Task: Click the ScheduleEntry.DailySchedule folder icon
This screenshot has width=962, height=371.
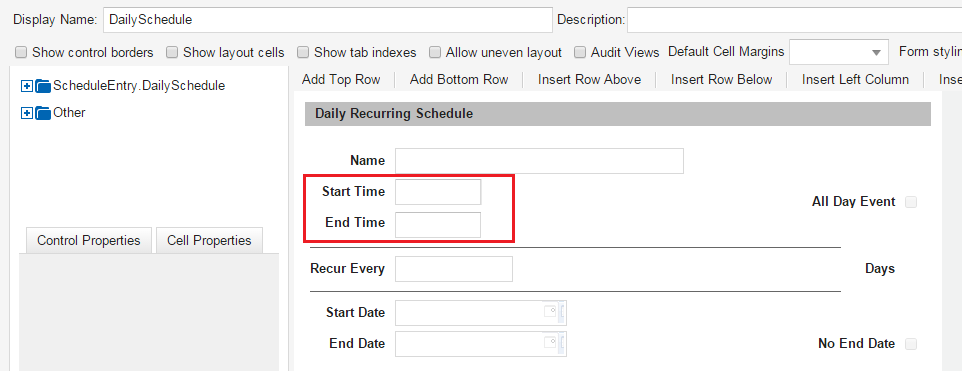Action: tap(43, 86)
